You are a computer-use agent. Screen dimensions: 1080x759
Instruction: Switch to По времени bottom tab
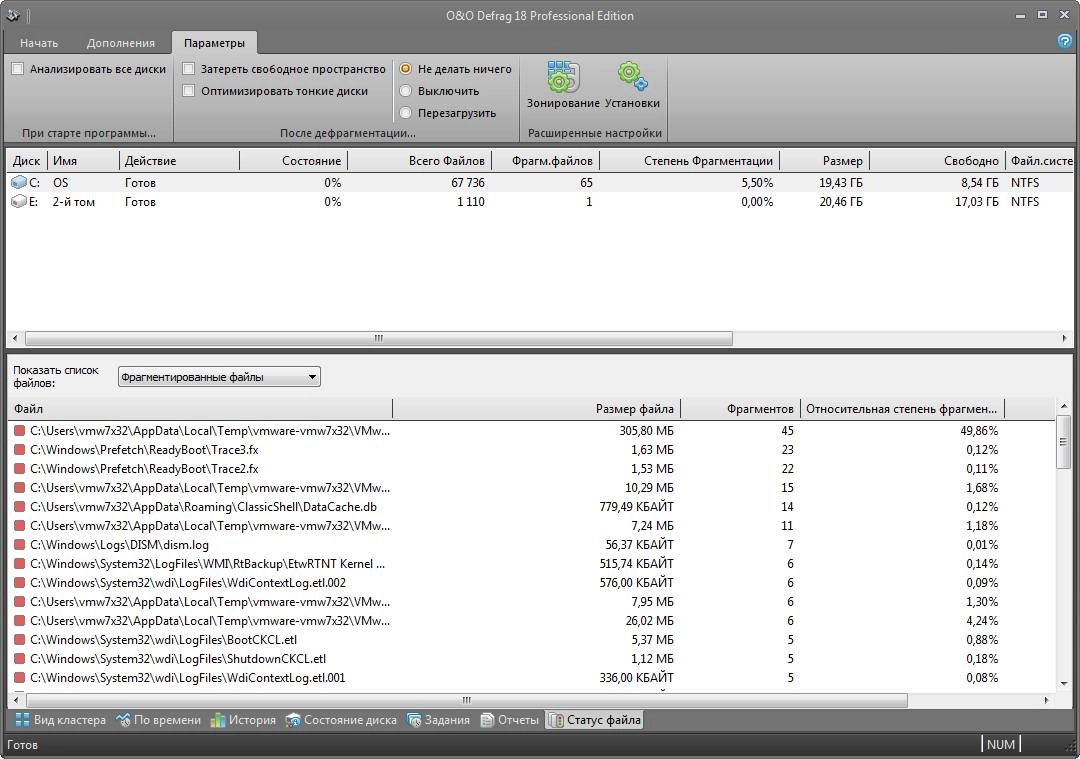(x=159, y=720)
